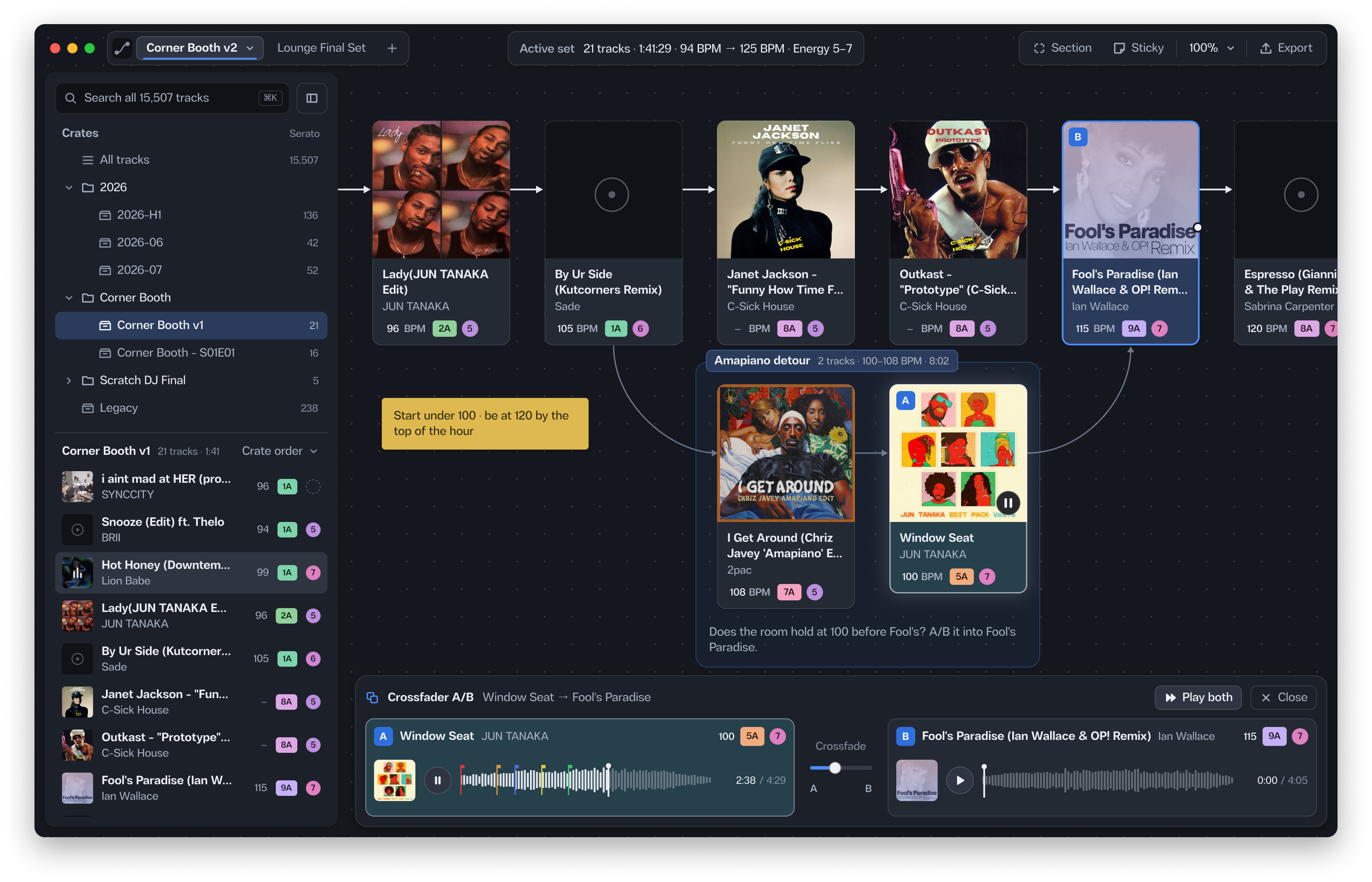This screenshot has width=1372, height=882.
Task: Click the Legacy crate icon
Action: 87,408
